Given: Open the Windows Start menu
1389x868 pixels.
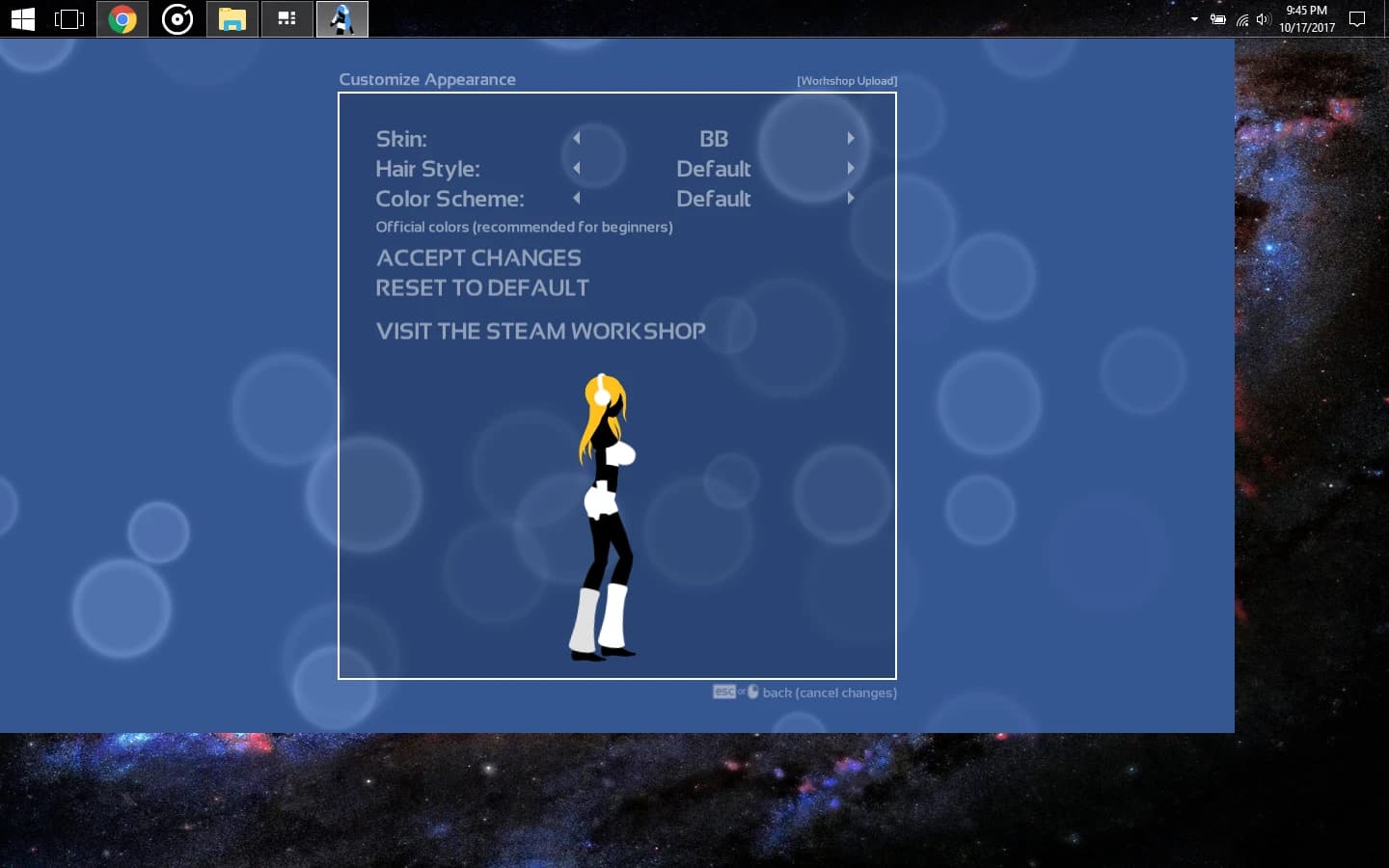Looking at the screenshot, I should [22, 18].
